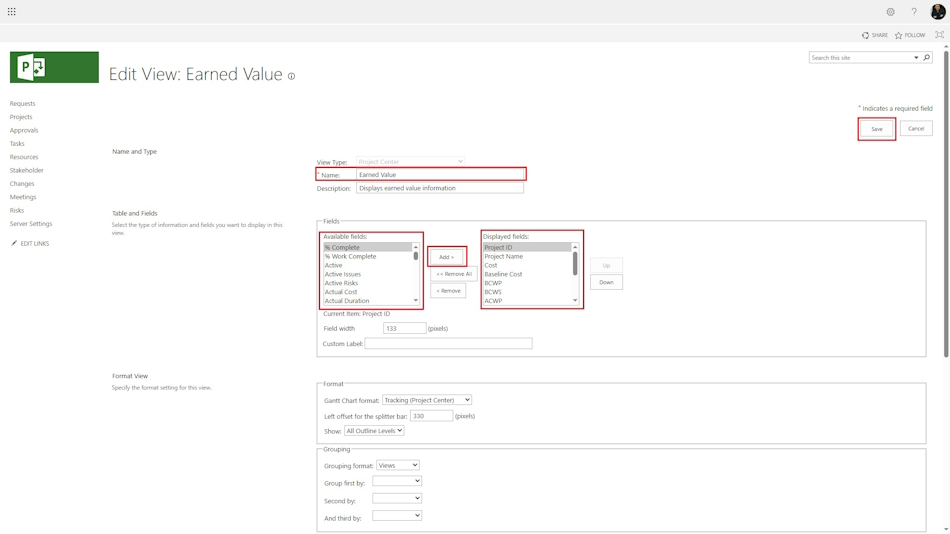Viewport: 950px width, 534px height.
Task: Click the Down button
Action: 606,282
